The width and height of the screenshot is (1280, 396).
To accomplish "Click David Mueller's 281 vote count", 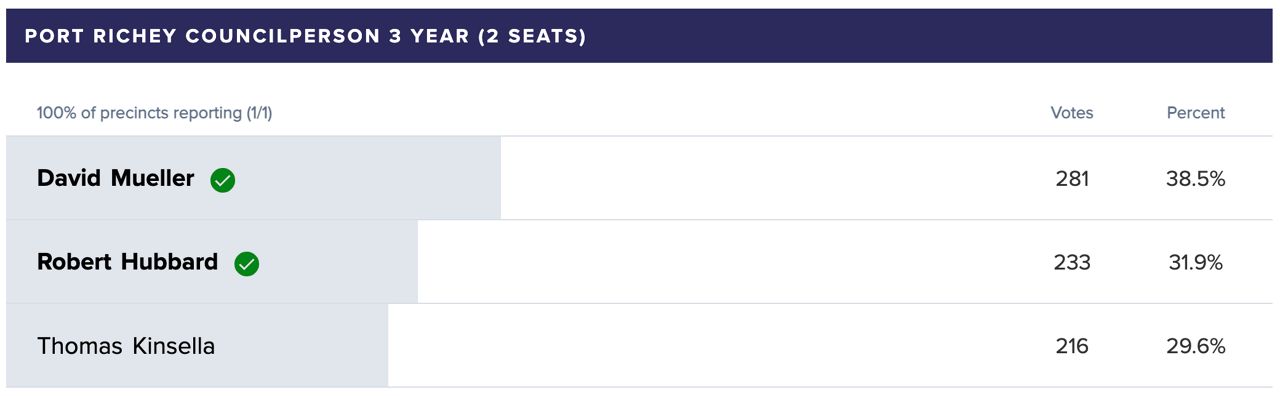I will point(1072,179).
